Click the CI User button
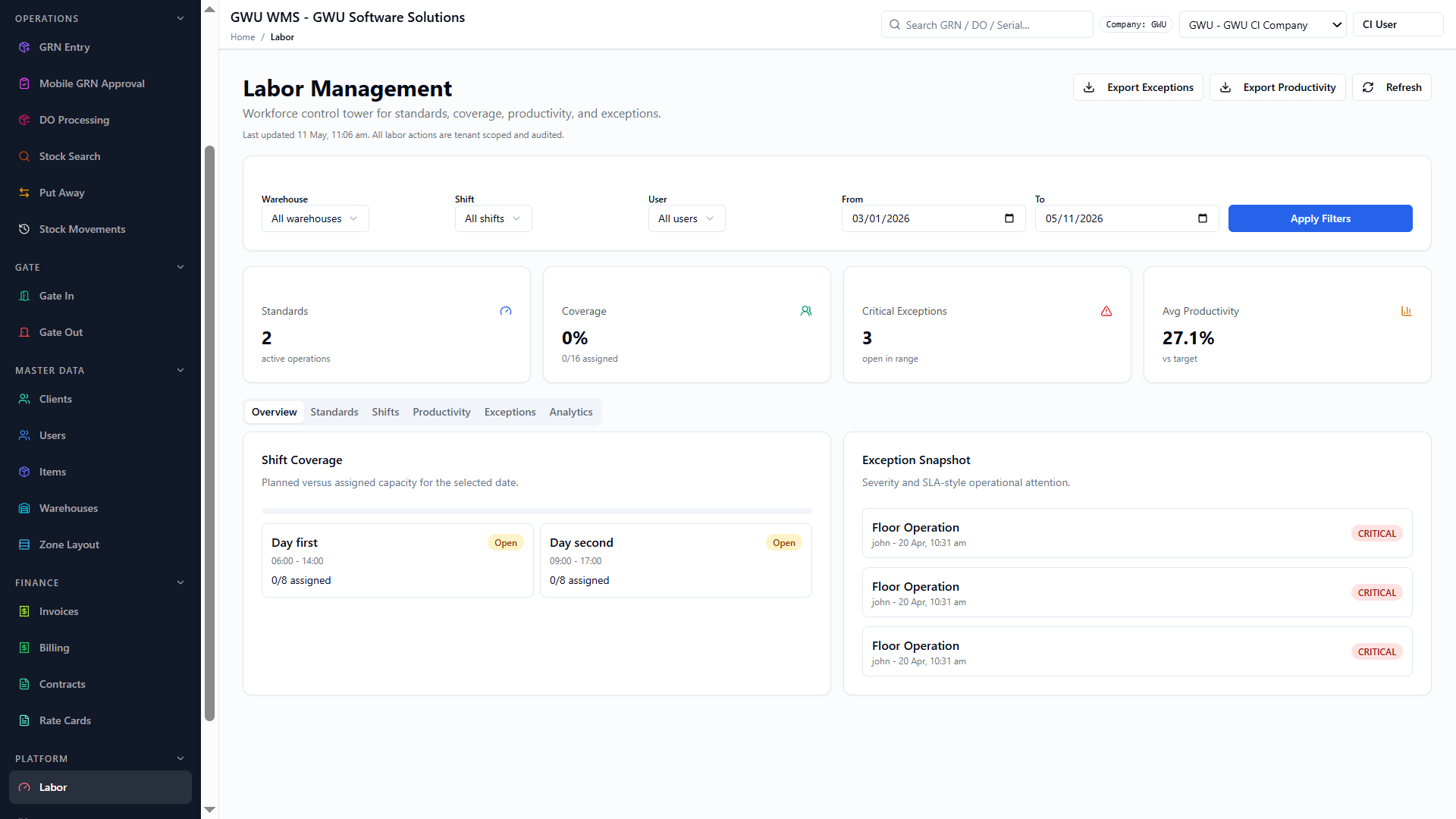 (1398, 24)
